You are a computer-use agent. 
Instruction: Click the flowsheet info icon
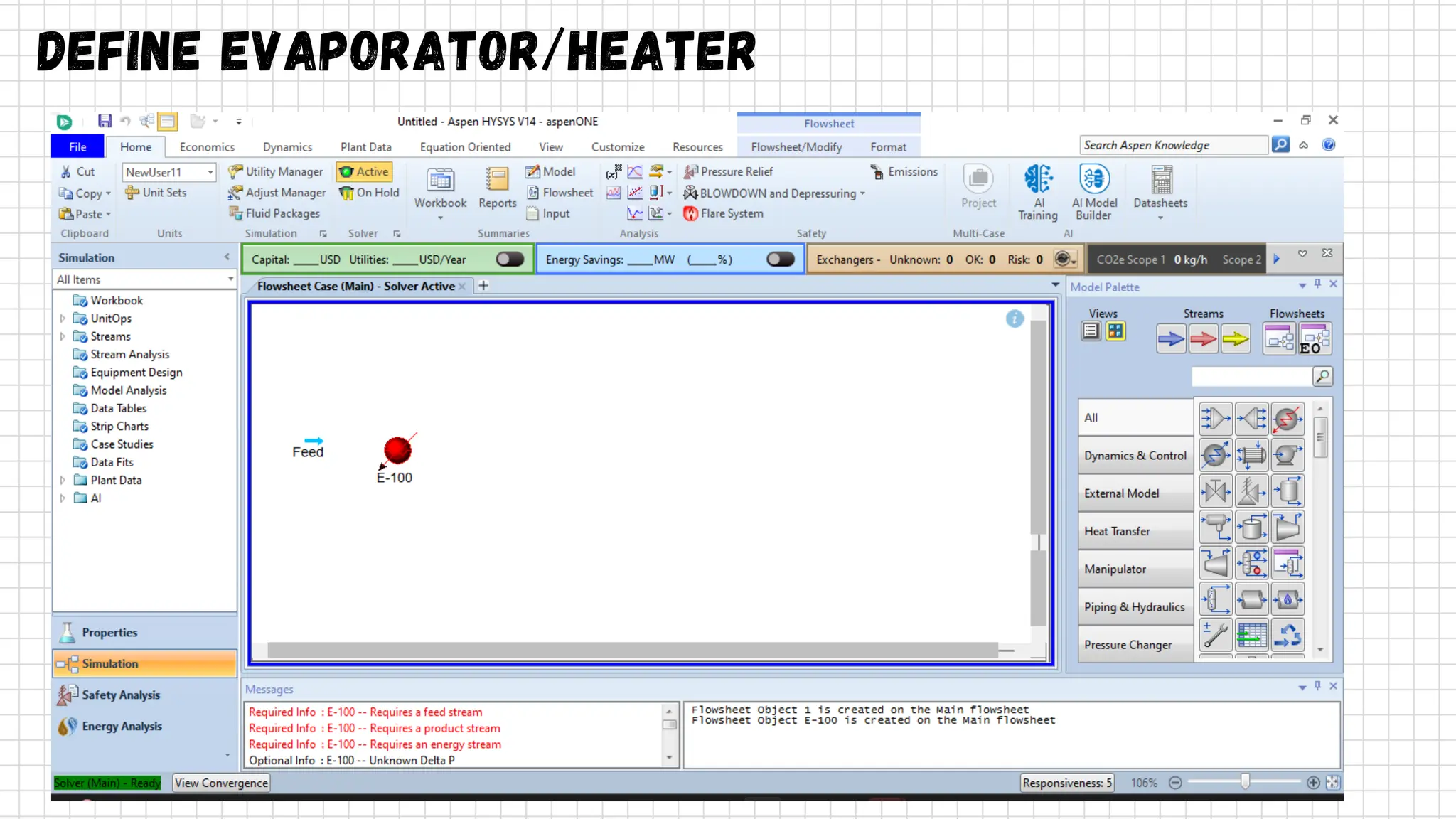[1015, 318]
